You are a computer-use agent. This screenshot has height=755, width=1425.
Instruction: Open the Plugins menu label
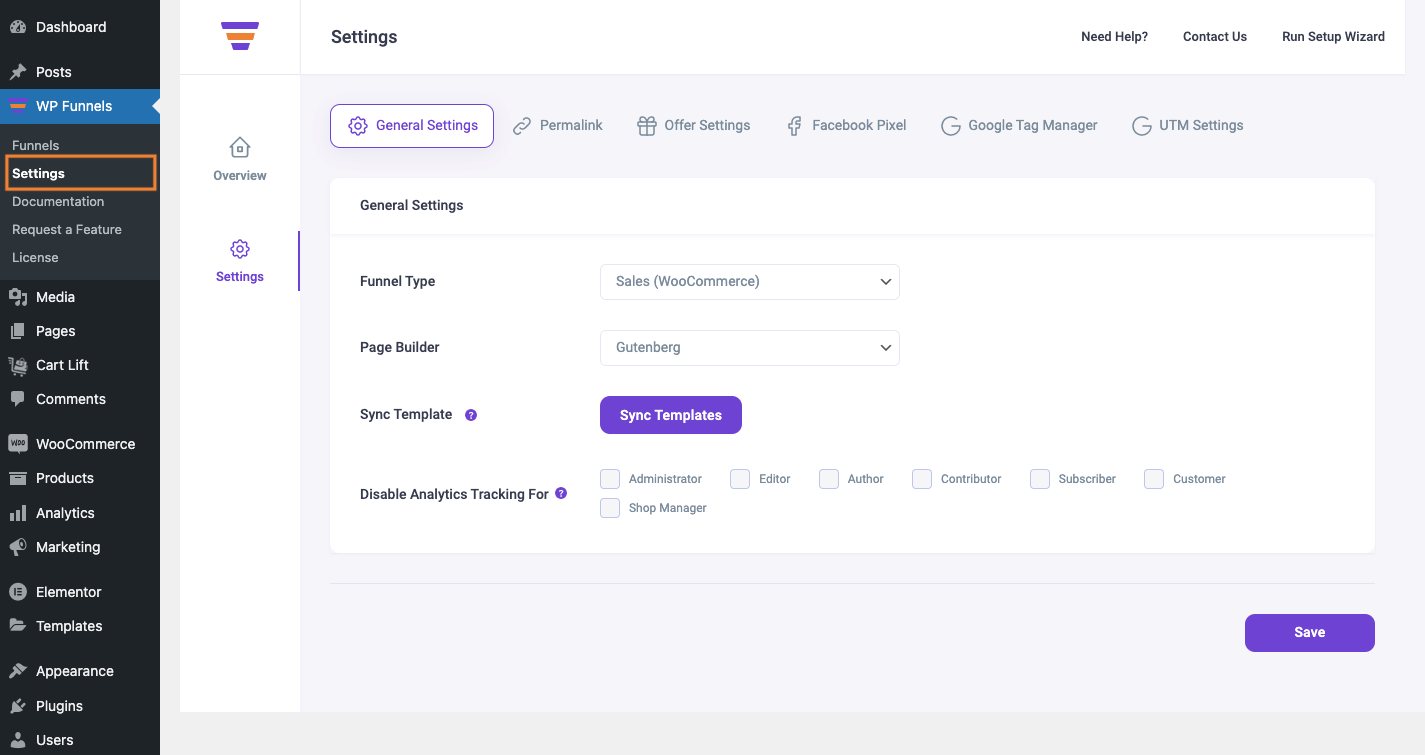point(59,706)
